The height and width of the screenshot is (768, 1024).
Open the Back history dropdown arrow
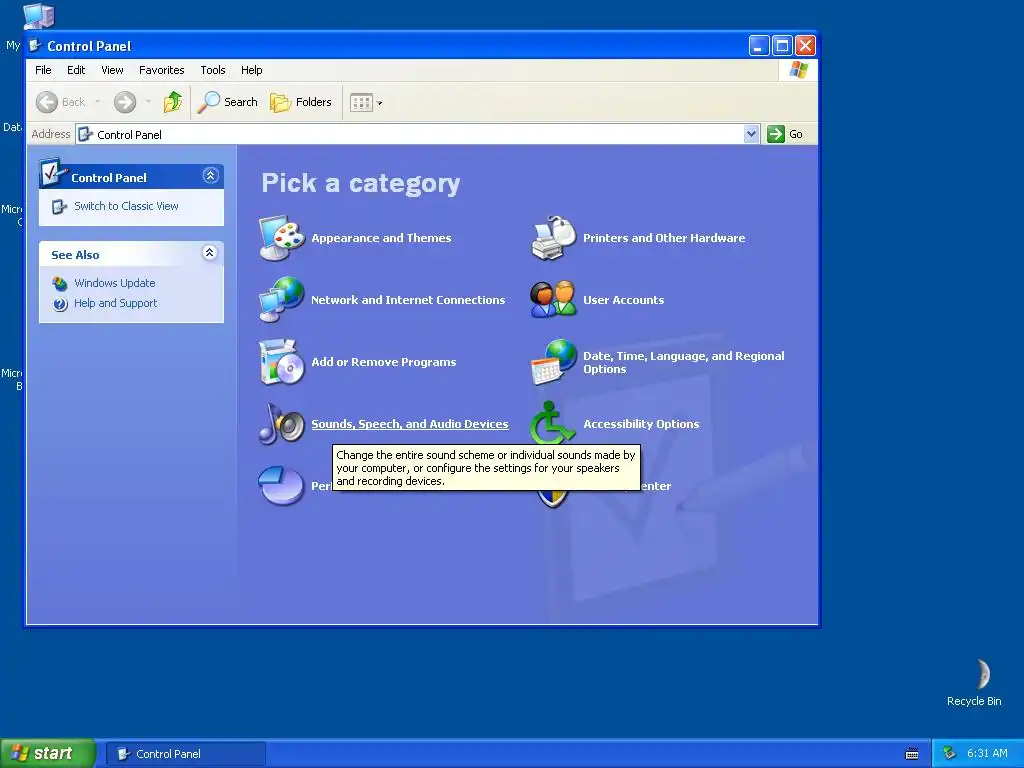pyautogui.click(x=98, y=102)
